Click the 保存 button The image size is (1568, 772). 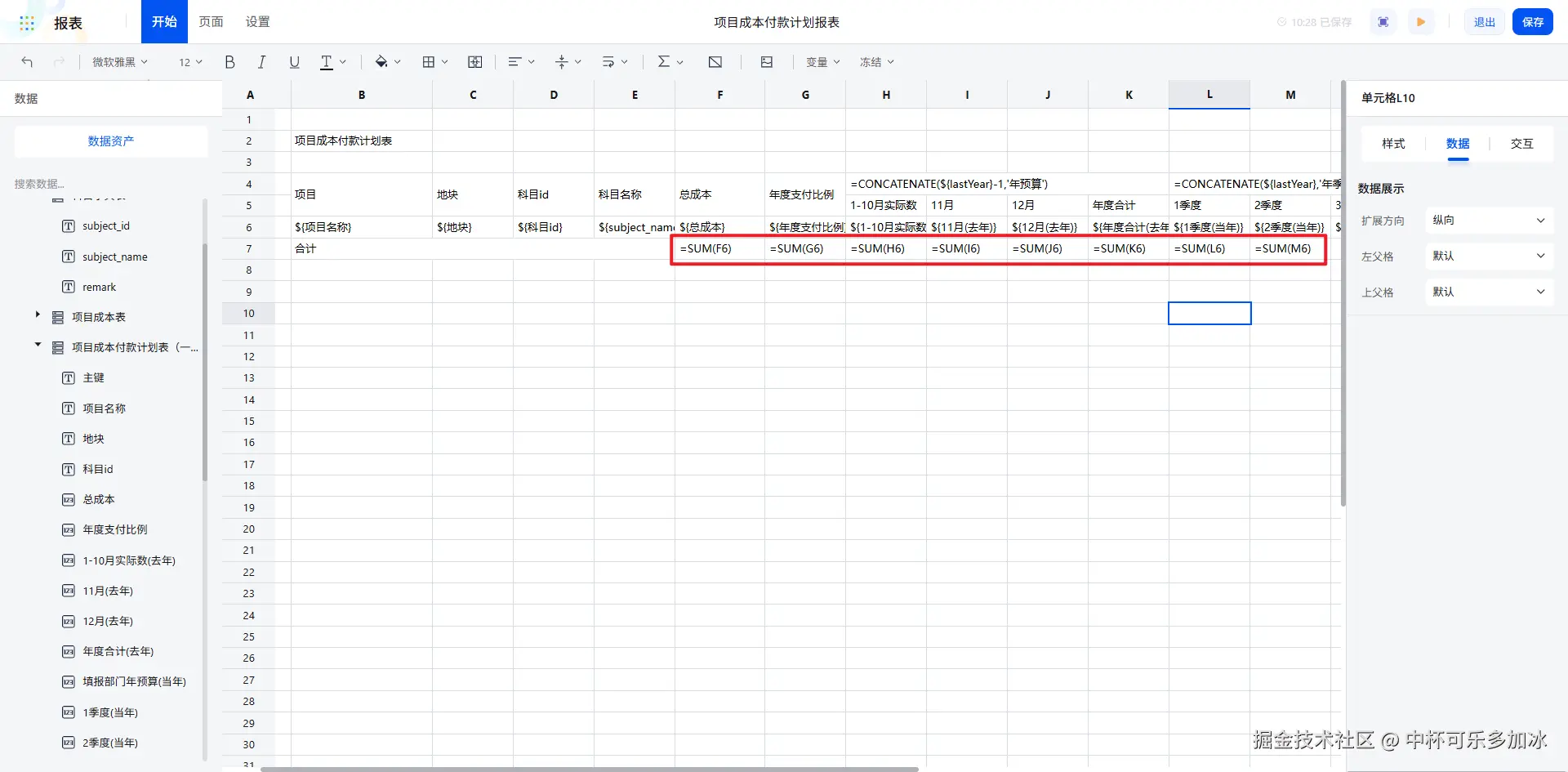[1533, 22]
